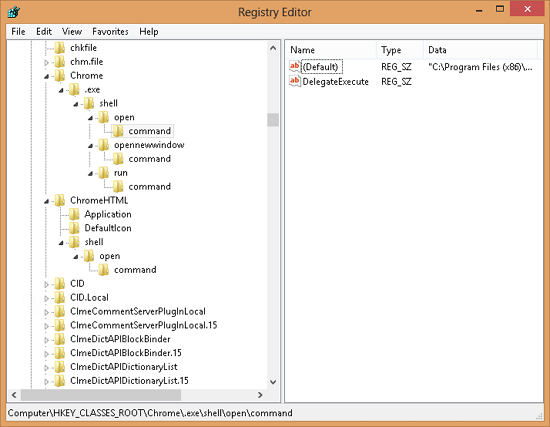Click the .exe key folder icon
Screen dimensions: 550x427
(x=74, y=89)
